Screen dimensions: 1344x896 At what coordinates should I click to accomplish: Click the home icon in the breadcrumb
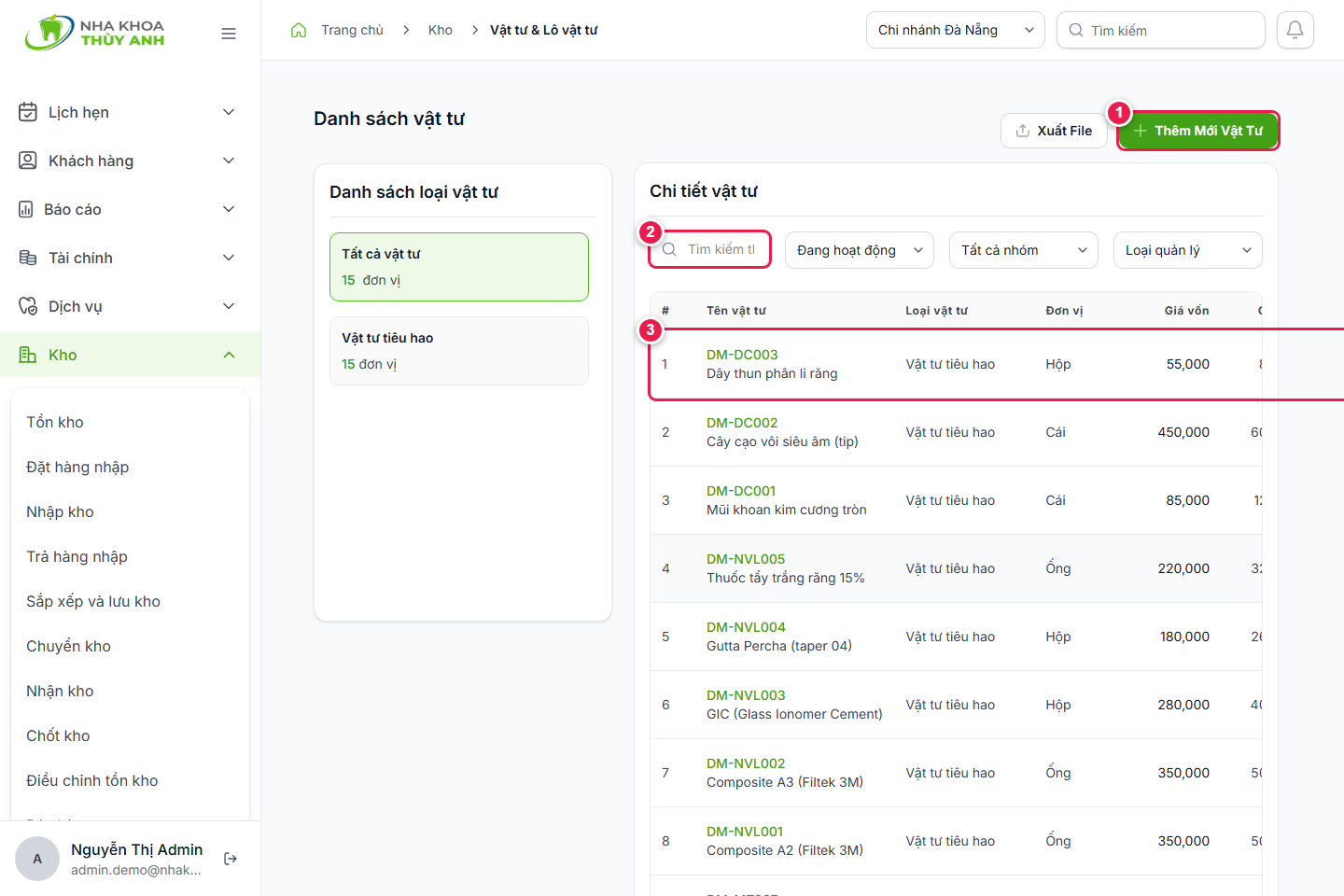point(299,30)
